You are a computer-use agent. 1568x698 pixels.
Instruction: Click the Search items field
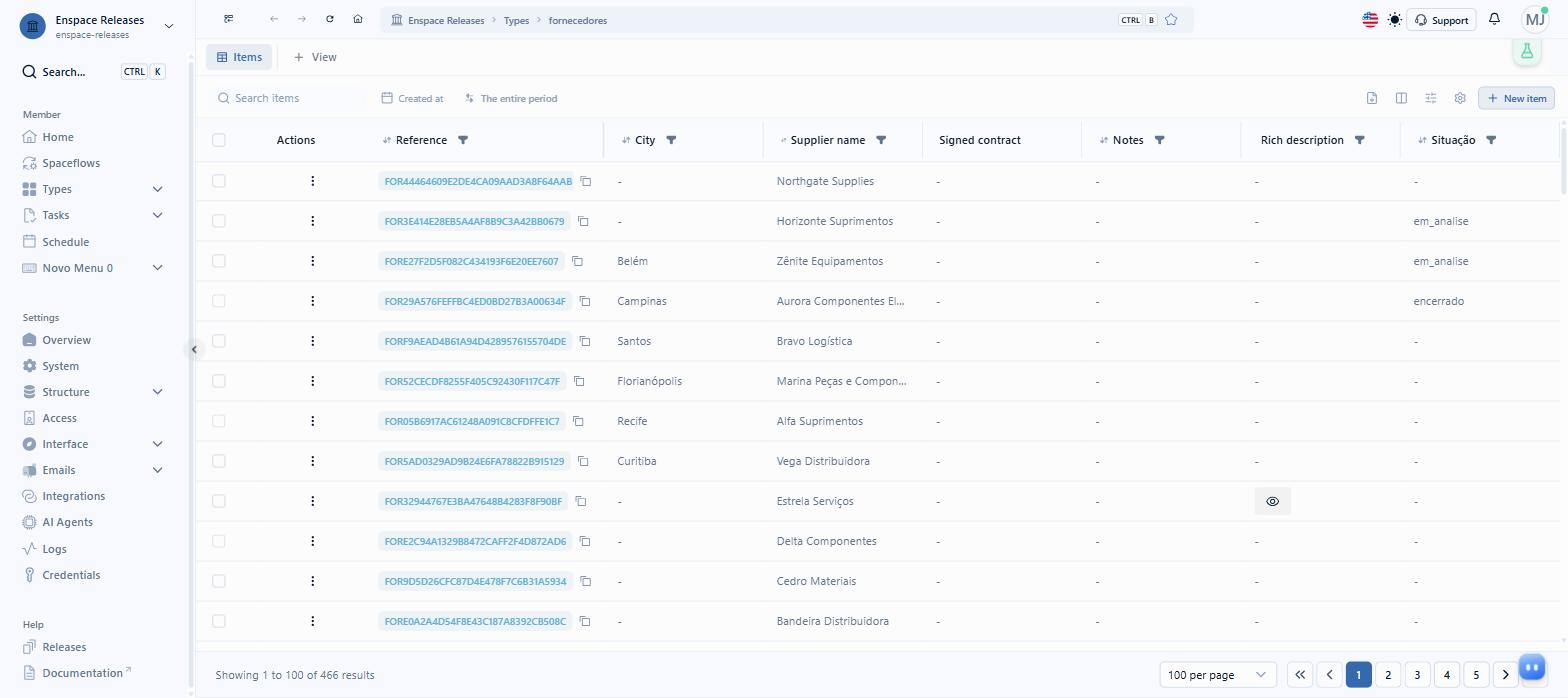pyautogui.click(x=290, y=98)
